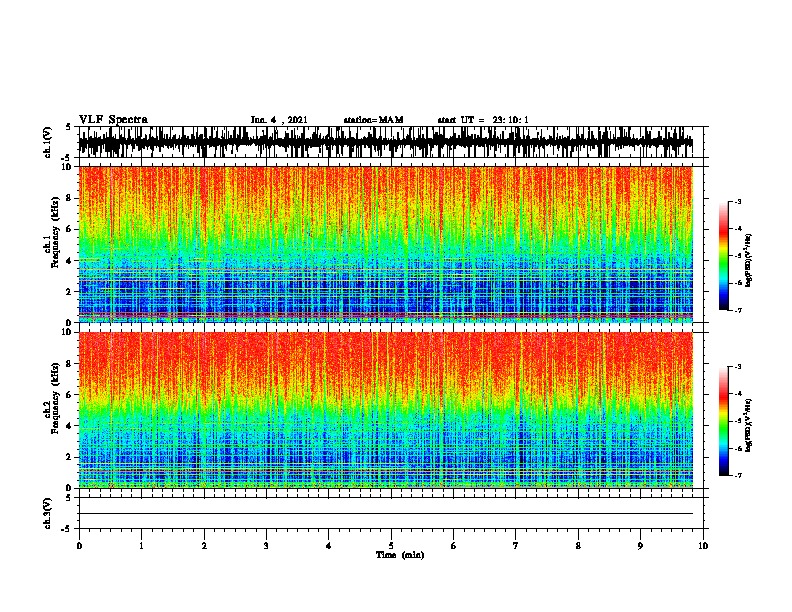Viewport: 792px width, 612px height.
Task: Click the '1' tick on time axis
Action: click(141, 546)
